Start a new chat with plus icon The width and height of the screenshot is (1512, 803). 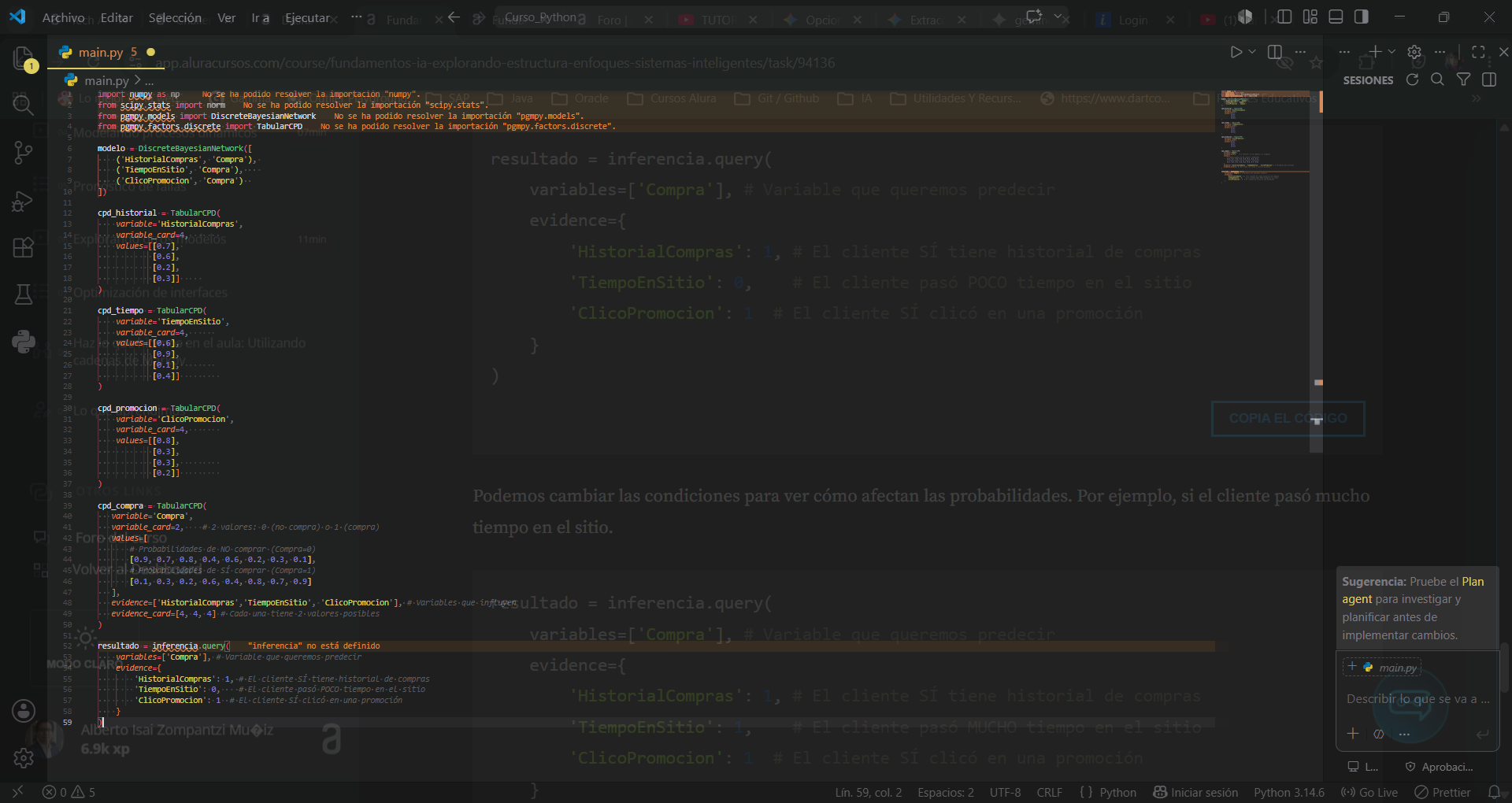(1375, 51)
